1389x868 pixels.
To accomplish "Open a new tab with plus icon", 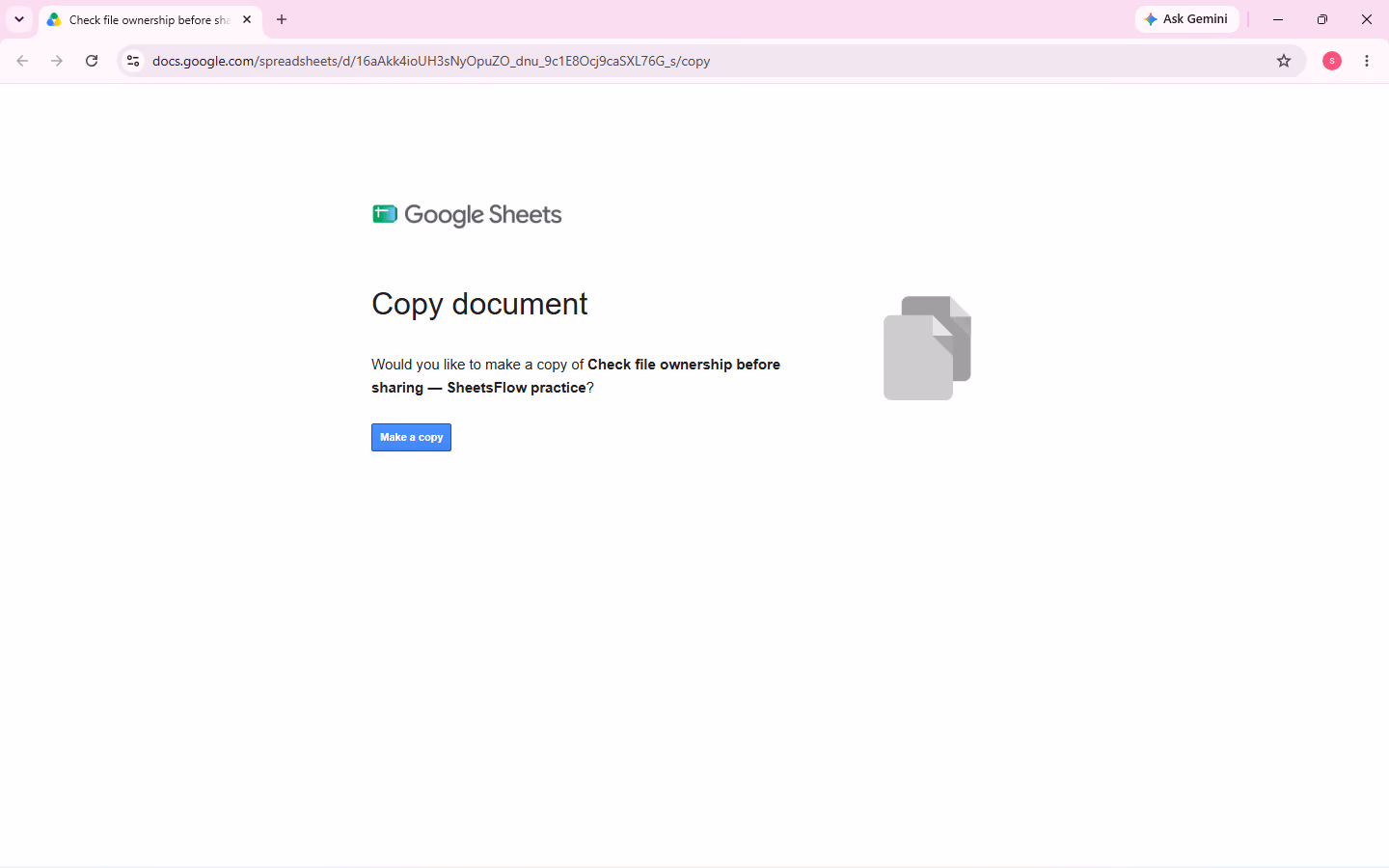I will click(282, 19).
